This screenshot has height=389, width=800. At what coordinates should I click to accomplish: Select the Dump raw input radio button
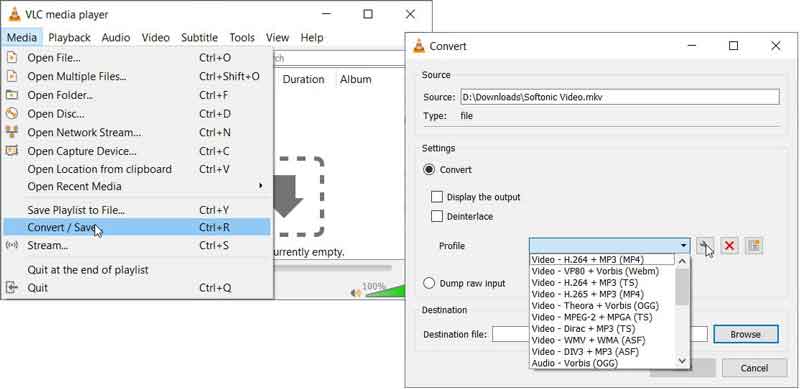(x=429, y=283)
